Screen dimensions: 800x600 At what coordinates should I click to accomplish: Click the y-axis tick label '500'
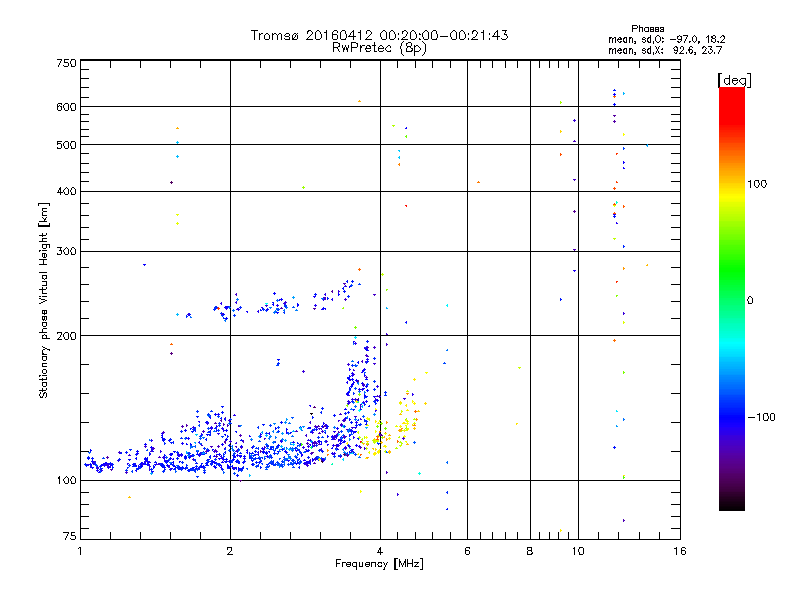pyautogui.click(x=67, y=145)
